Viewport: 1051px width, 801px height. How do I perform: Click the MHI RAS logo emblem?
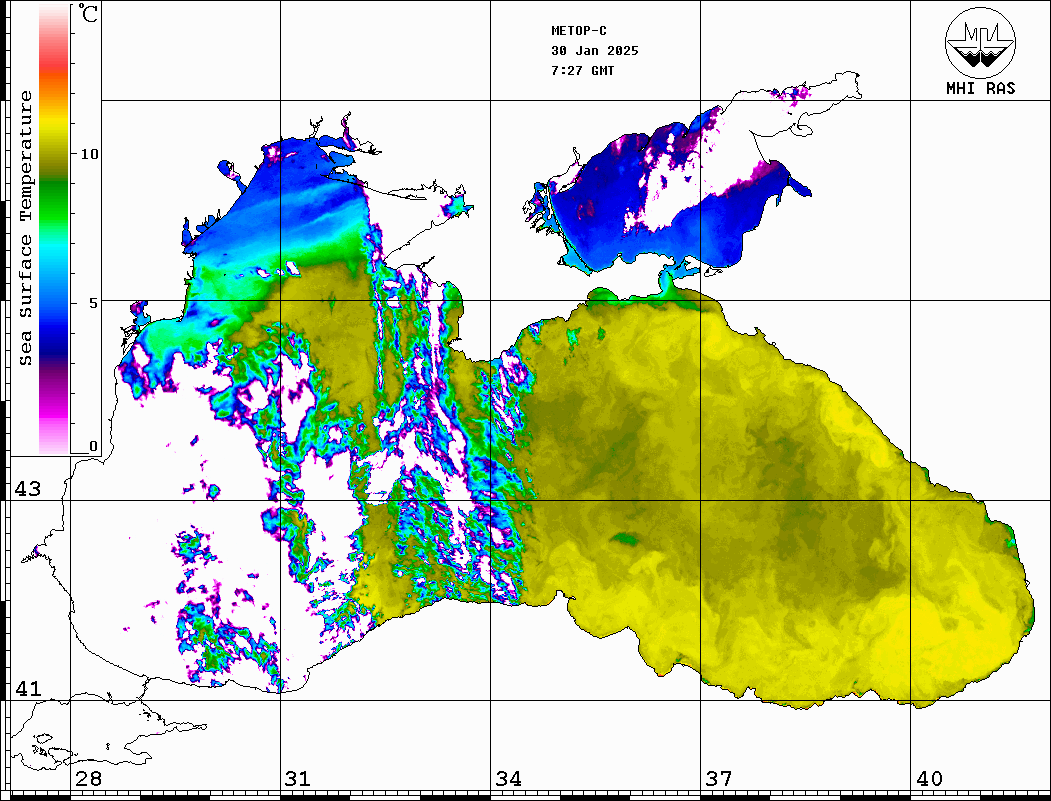click(980, 42)
